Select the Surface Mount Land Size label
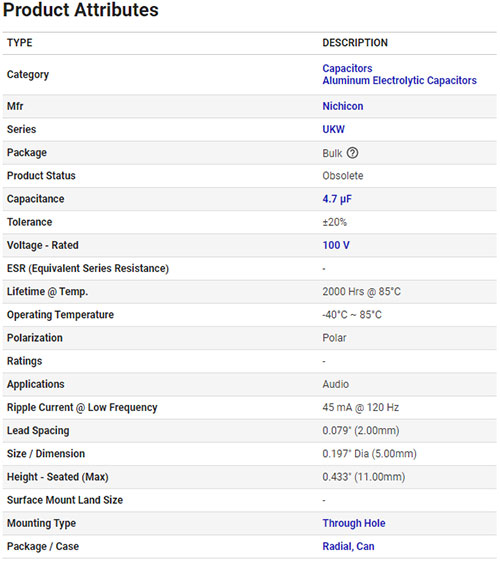Image resolution: width=500 pixels, height=562 pixels. 65,500
